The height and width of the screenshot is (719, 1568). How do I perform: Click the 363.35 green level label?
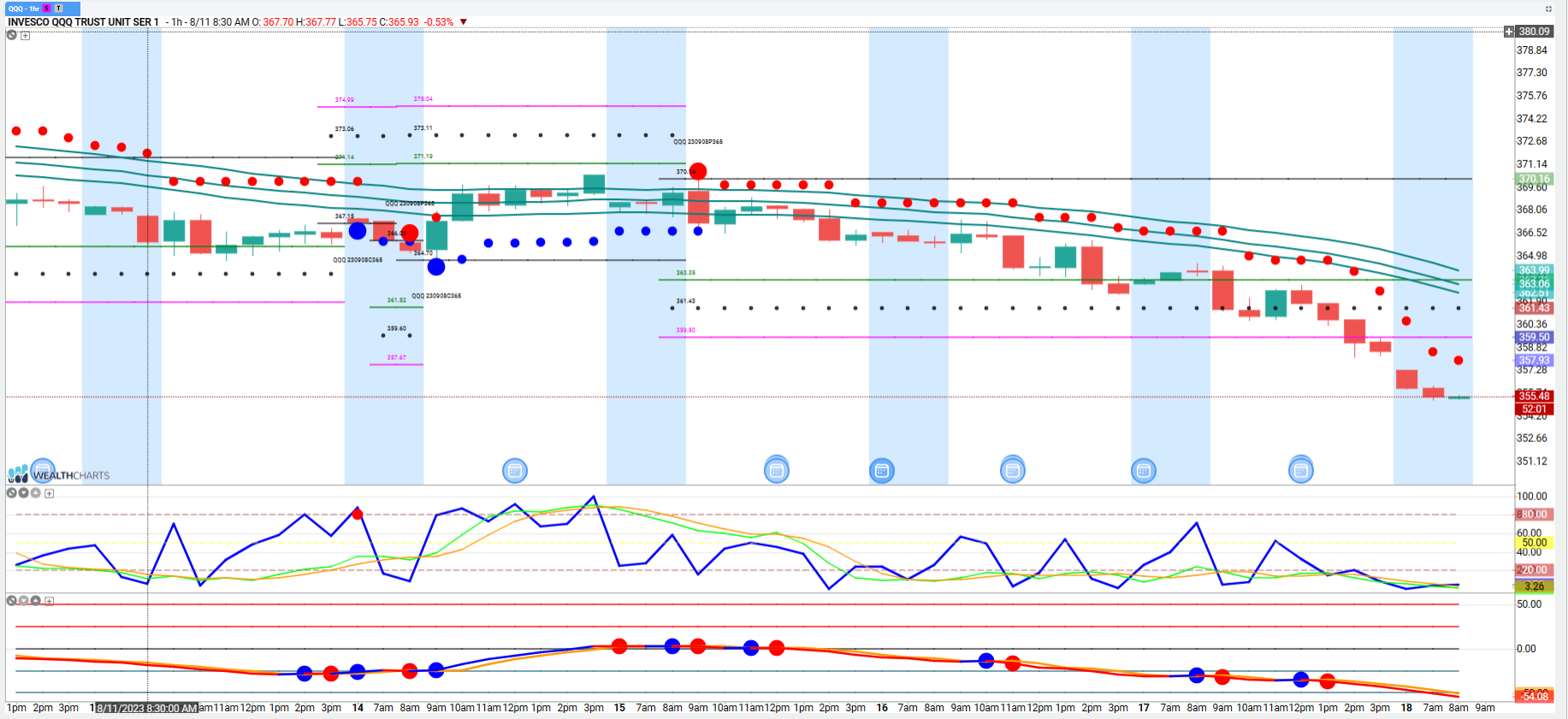coord(685,273)
